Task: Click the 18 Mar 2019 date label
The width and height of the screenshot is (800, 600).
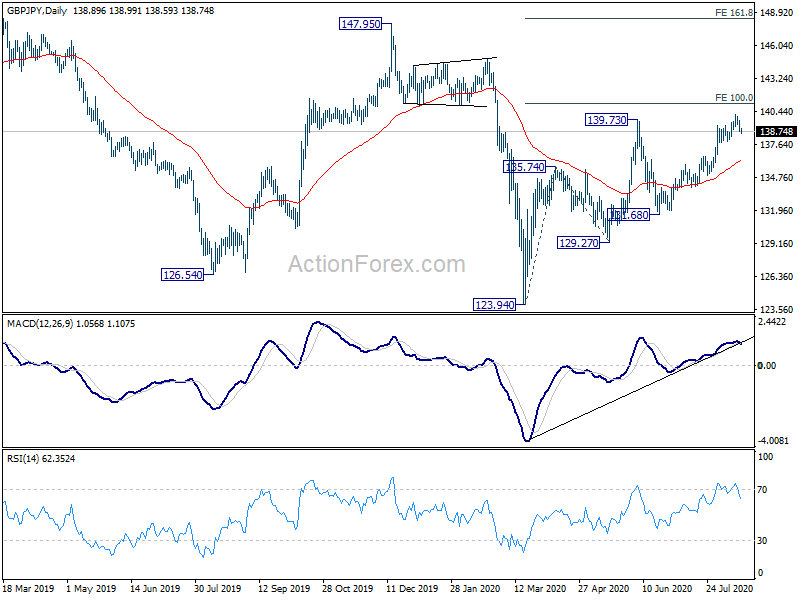Action: tap(29, 588)
